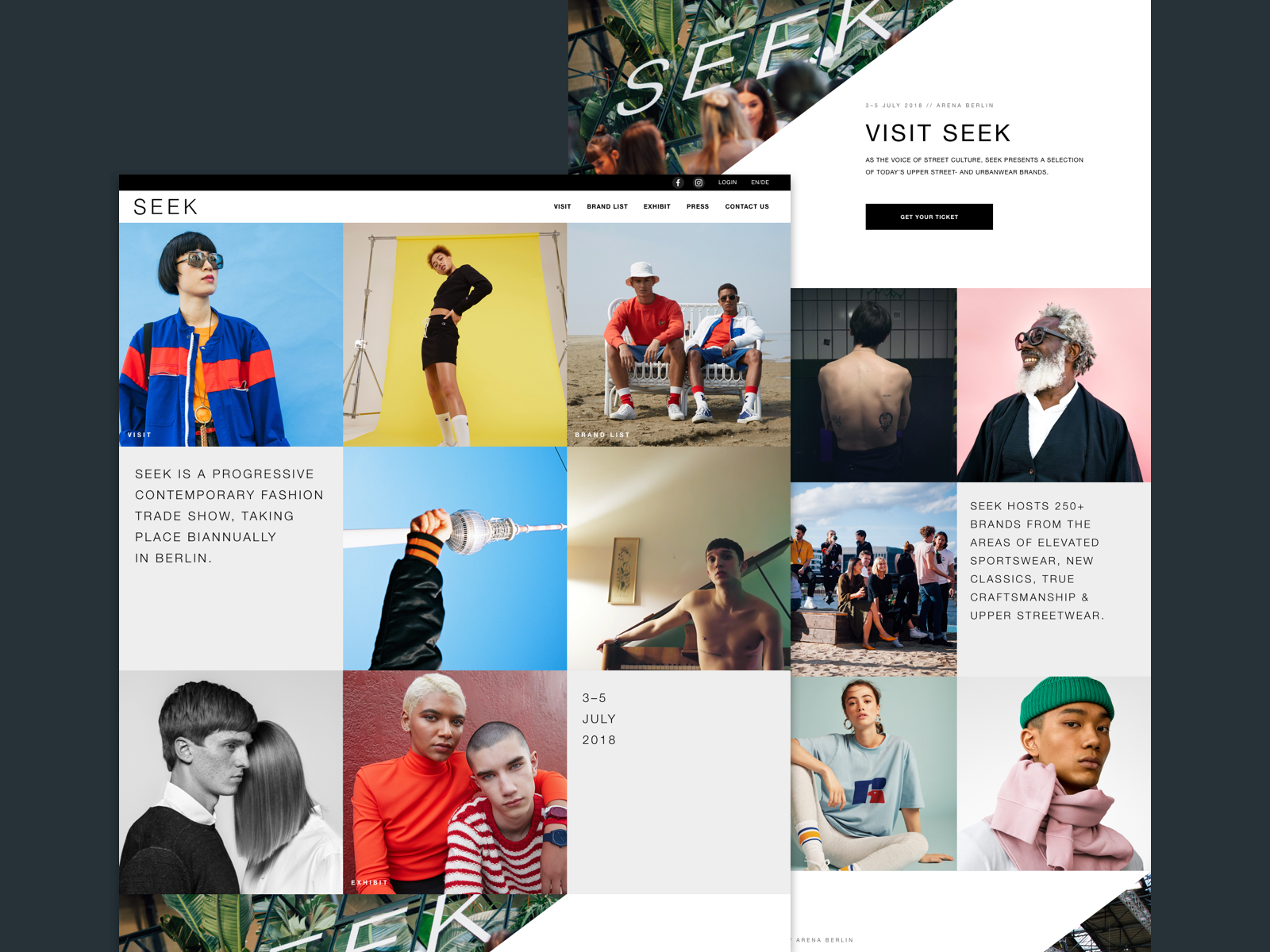Screen dimensions: 1270x952
Task: Open the VISIT menu item
Action: [562, 206]
